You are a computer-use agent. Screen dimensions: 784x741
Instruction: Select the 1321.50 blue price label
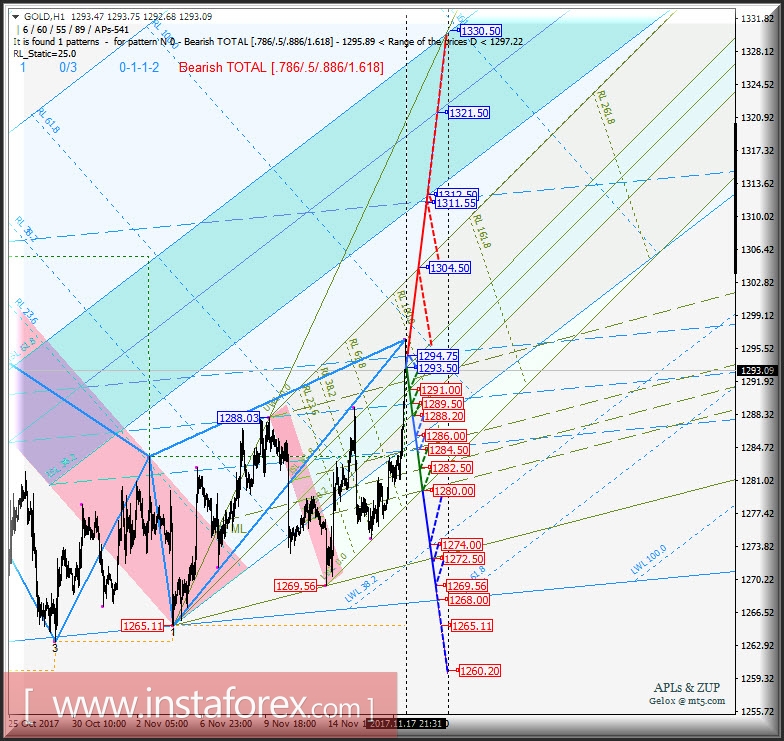(x=468, y=113)
